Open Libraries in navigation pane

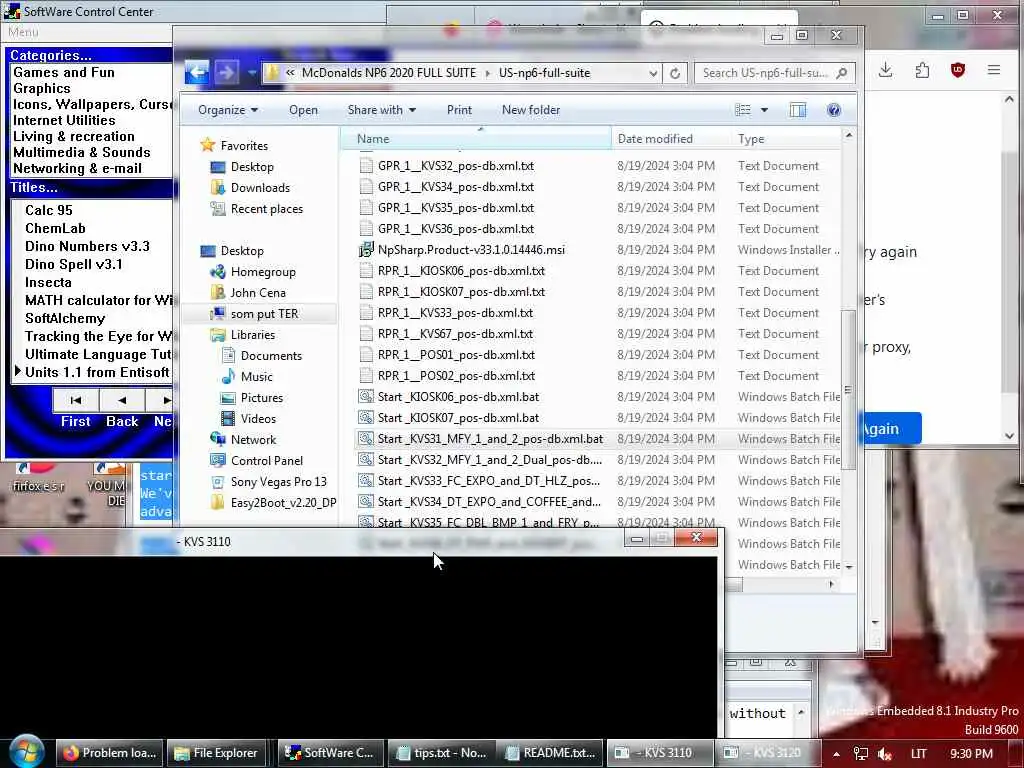252,334
